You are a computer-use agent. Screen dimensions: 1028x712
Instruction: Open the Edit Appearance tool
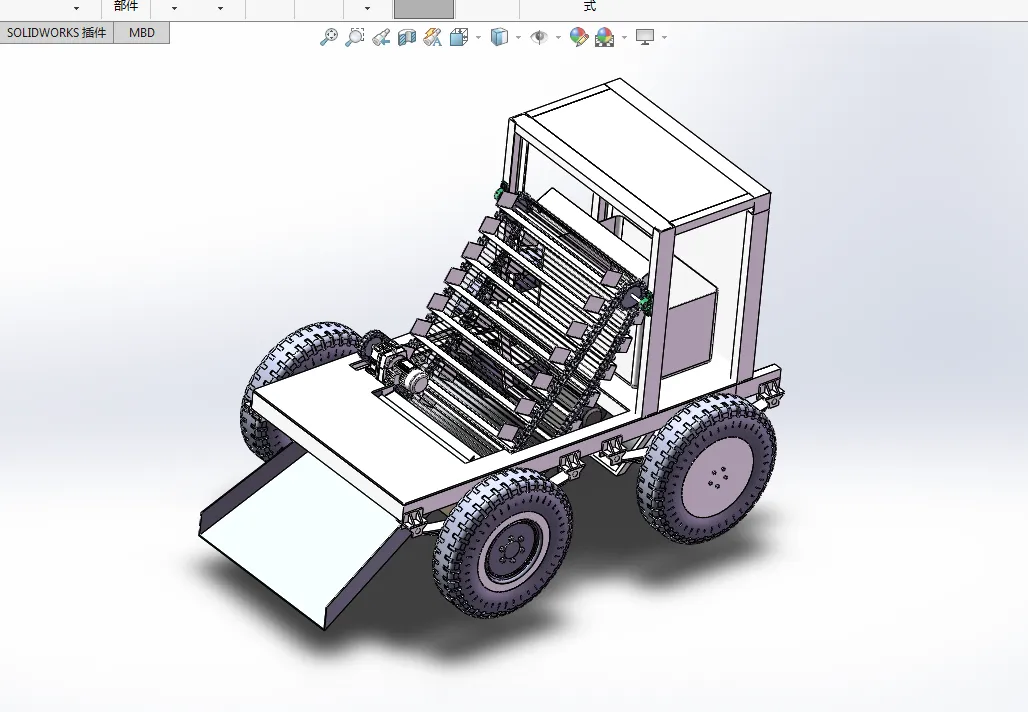tap(578, 37)
